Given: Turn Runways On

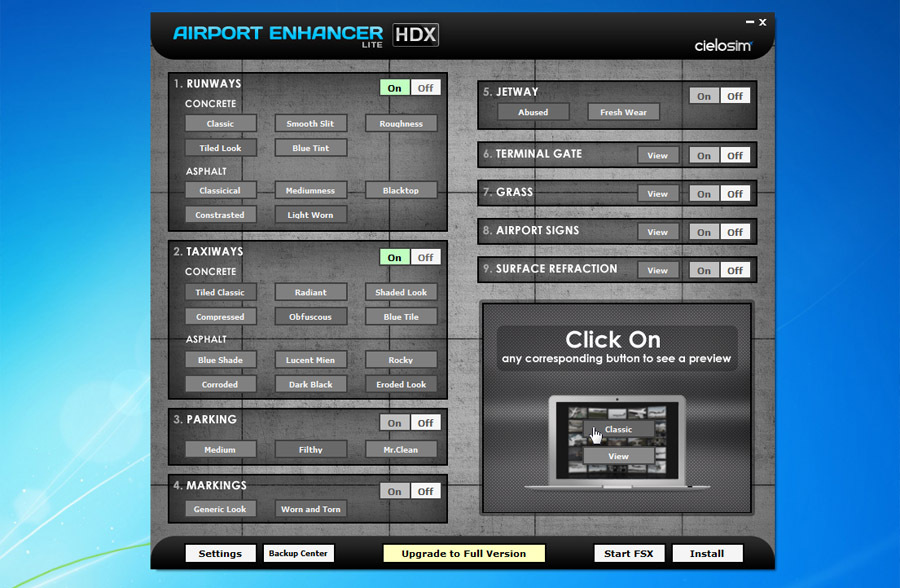Looking at the screenshot, I should [x=394, y=88].
